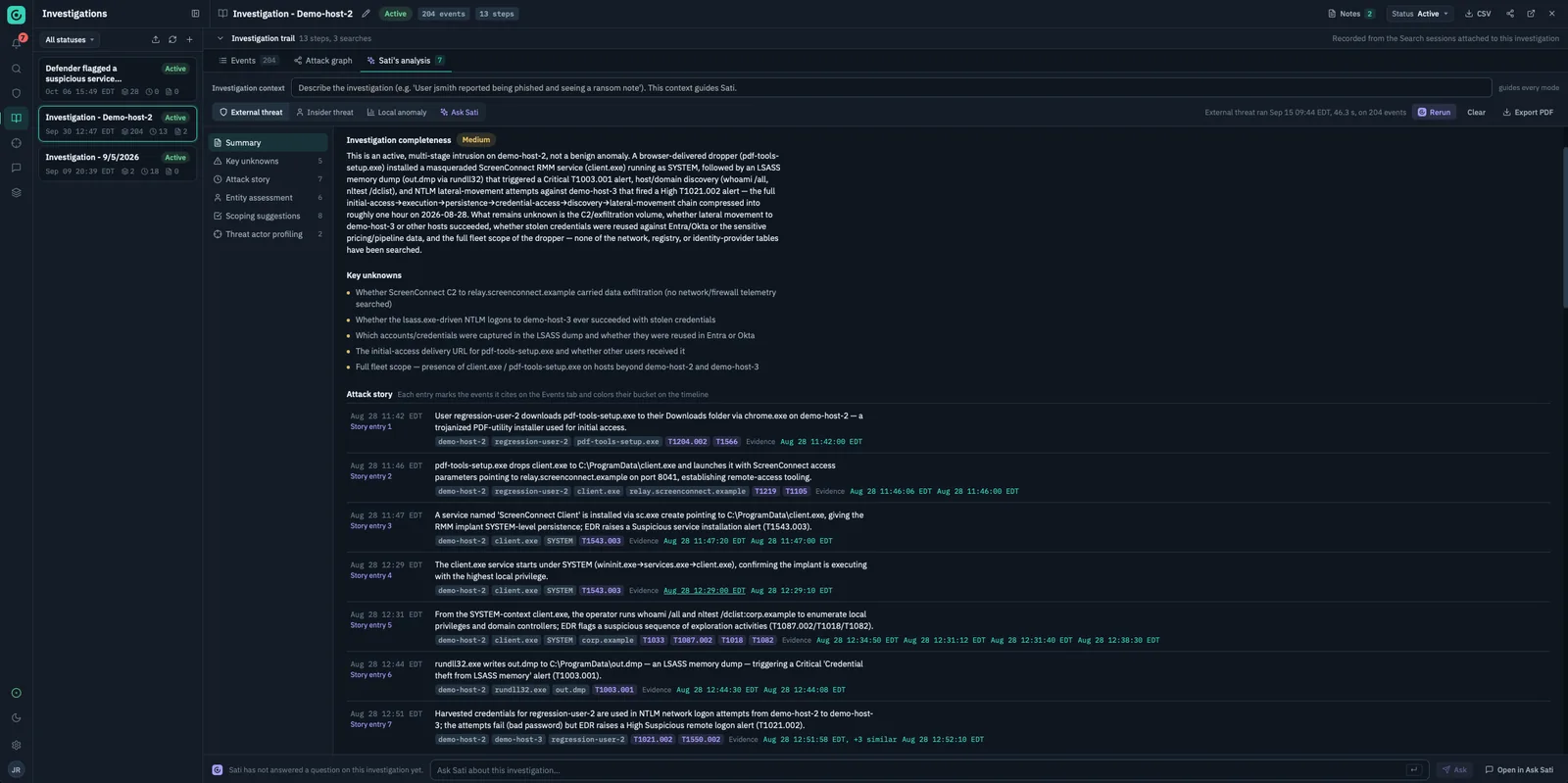The width and height of the screenshot is (1568, 783).
Task: Open the search magnifier in the left sidebar
Action: point(16,69)
